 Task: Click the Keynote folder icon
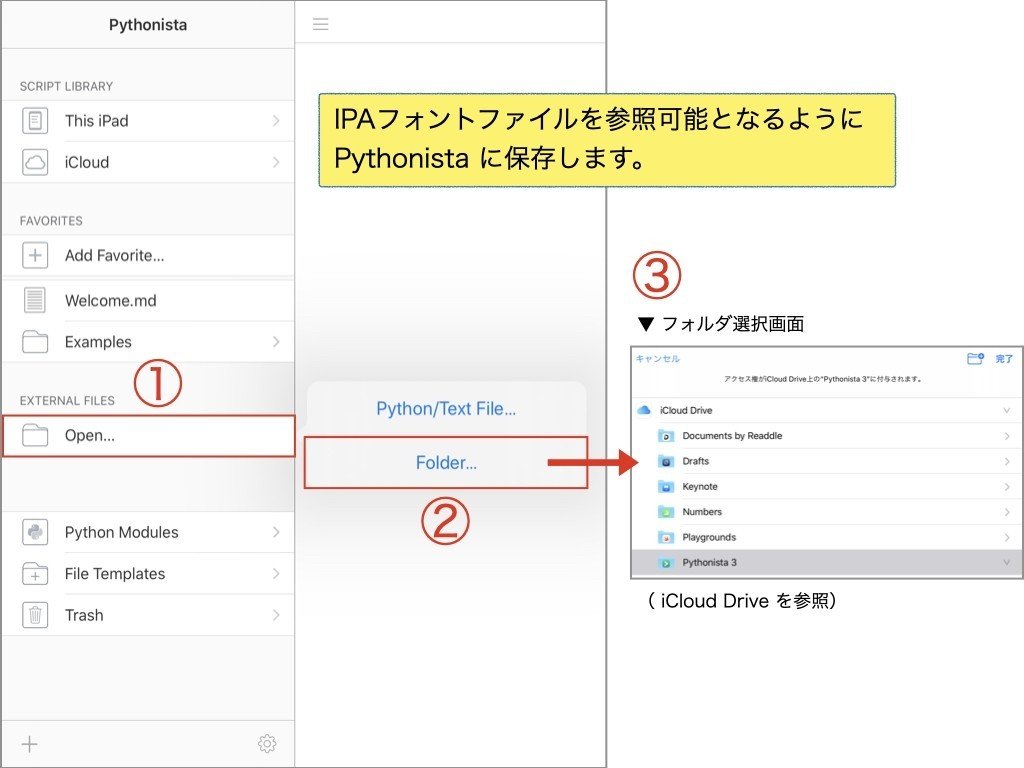click(666, 486)
